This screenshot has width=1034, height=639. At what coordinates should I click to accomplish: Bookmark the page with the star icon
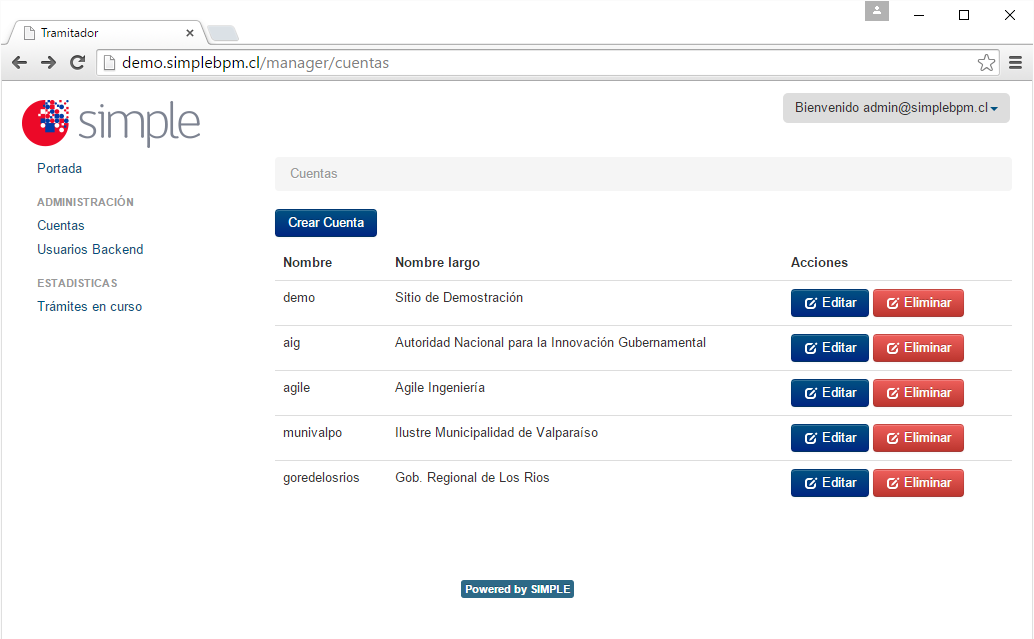coord(986,63)
